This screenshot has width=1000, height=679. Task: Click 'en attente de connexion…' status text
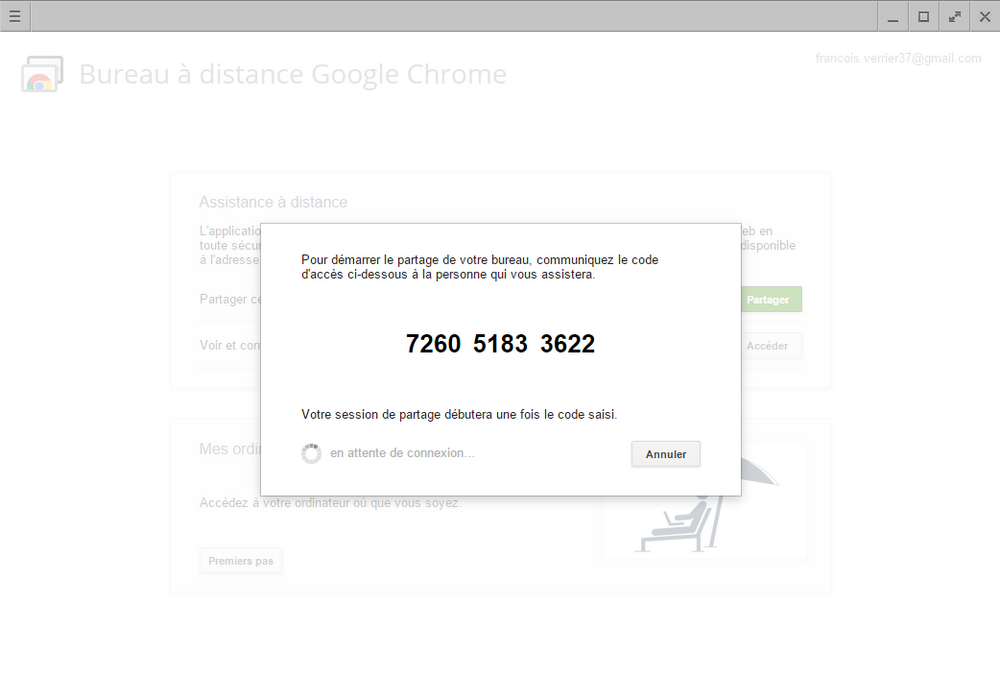point(402,453)
